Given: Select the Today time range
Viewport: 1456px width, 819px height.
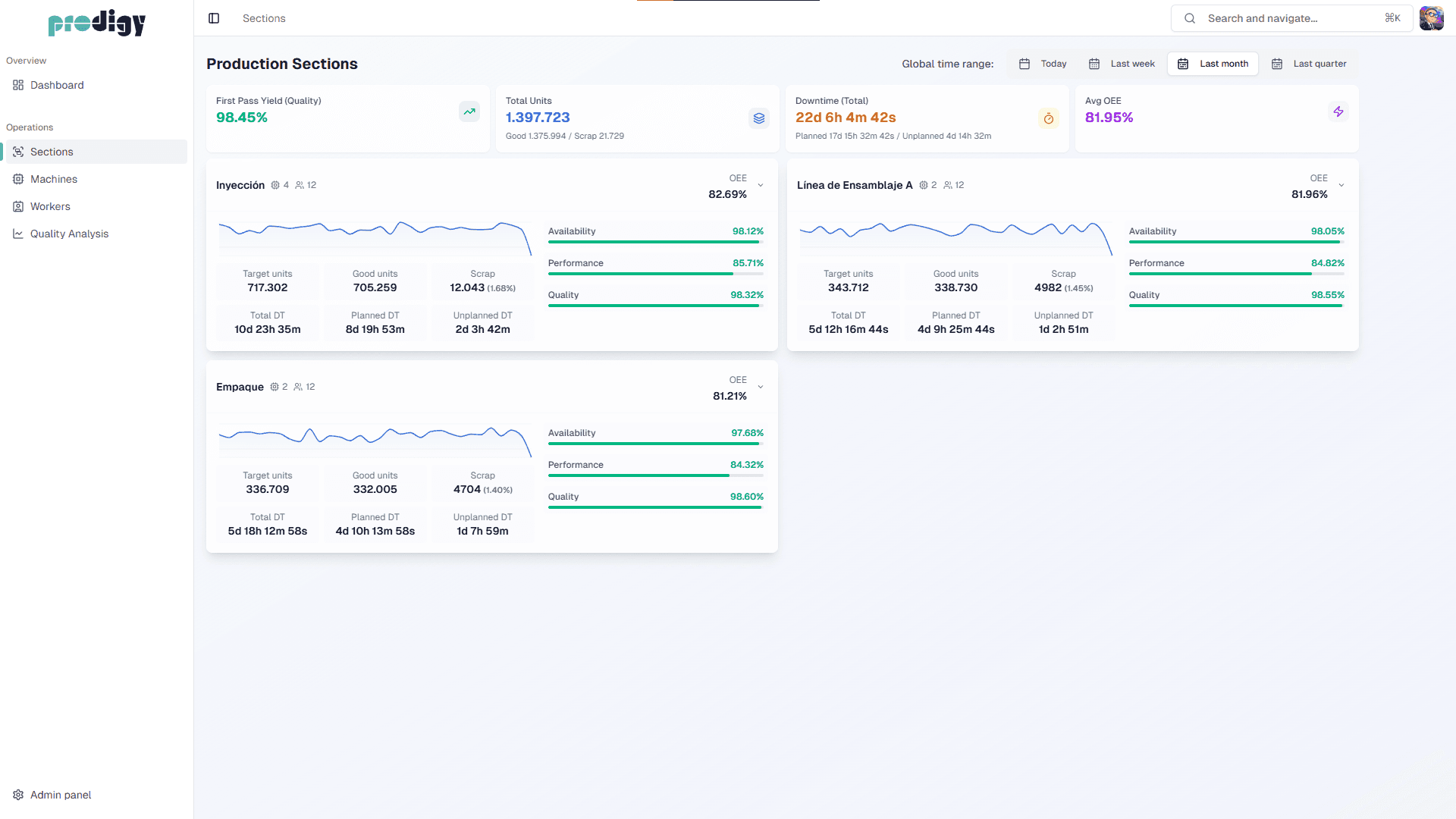Looking at the screenshot, I should click(x=1043, y=64).
